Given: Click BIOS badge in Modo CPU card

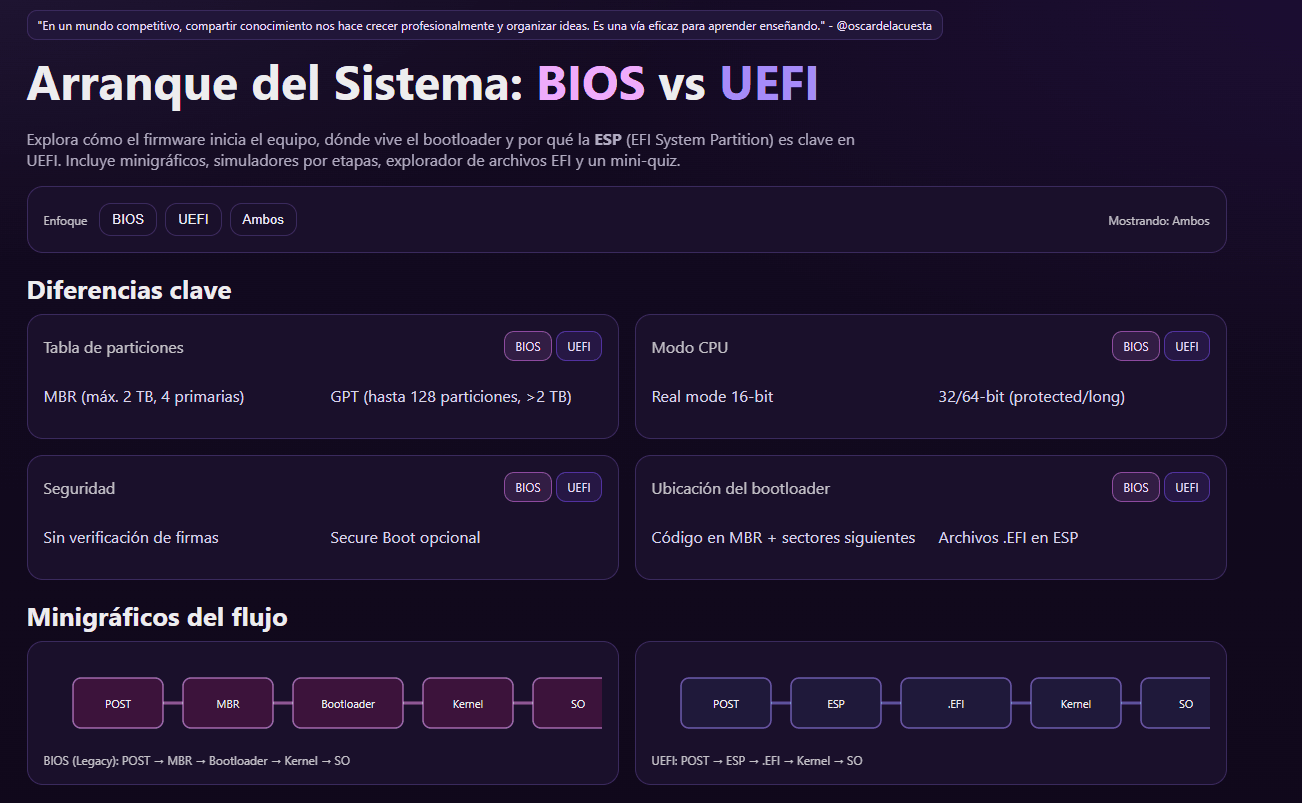Looking at the screenshot, I should click(x=1136, y=347).
